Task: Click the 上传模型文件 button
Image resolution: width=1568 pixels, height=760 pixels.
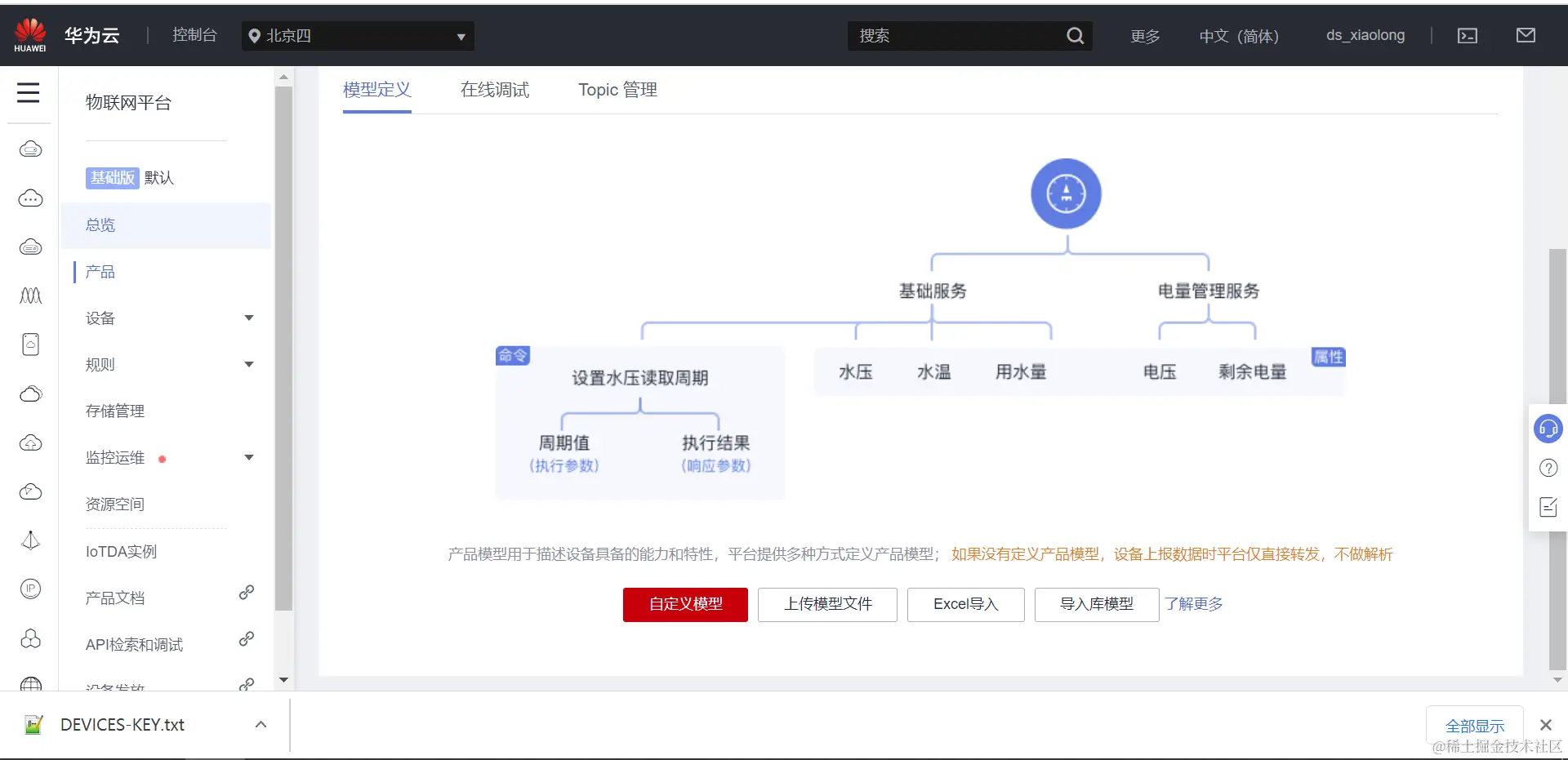Action: tap(827, 604)
